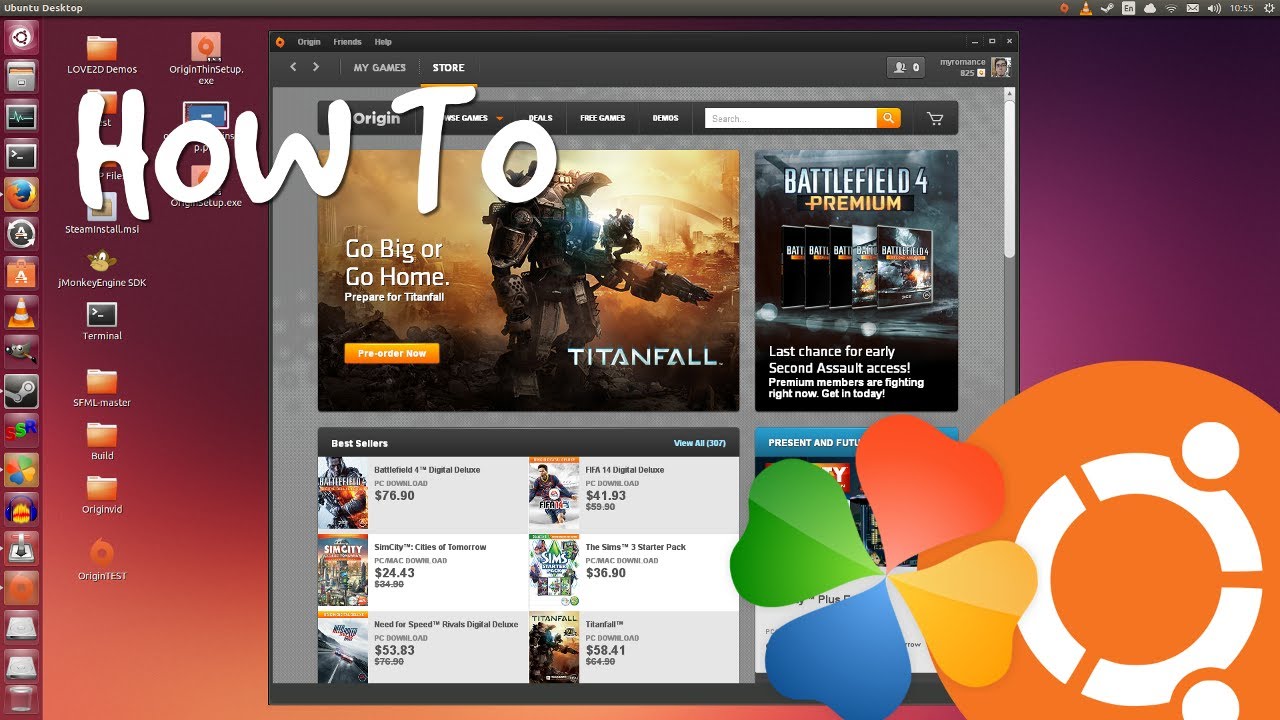The width and height of the screenshot is (1280, 720).
Task: Click the Steam tray indicator
Action: [1107, 8]
